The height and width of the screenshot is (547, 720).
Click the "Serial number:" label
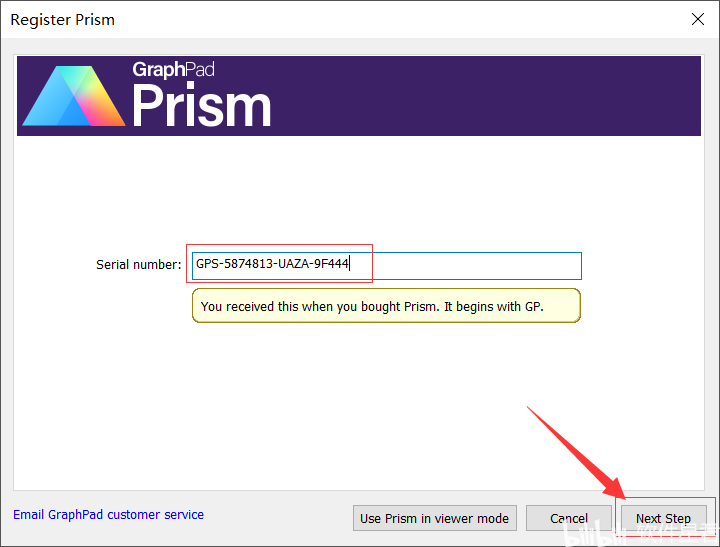click(x=139, y=265)
